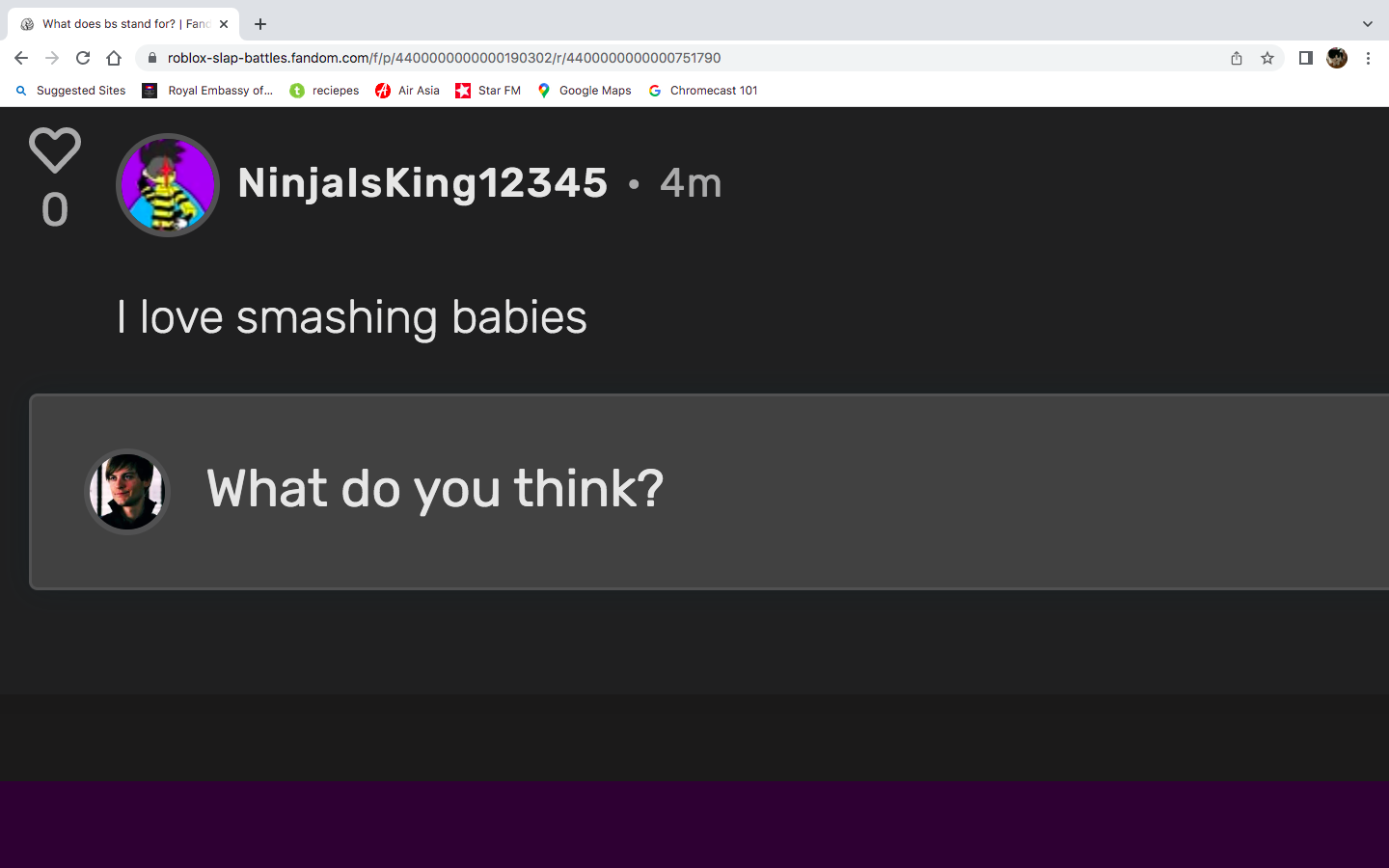
Task: Open the Chrome three-dot menu
Action: (x=1368, y=58)
